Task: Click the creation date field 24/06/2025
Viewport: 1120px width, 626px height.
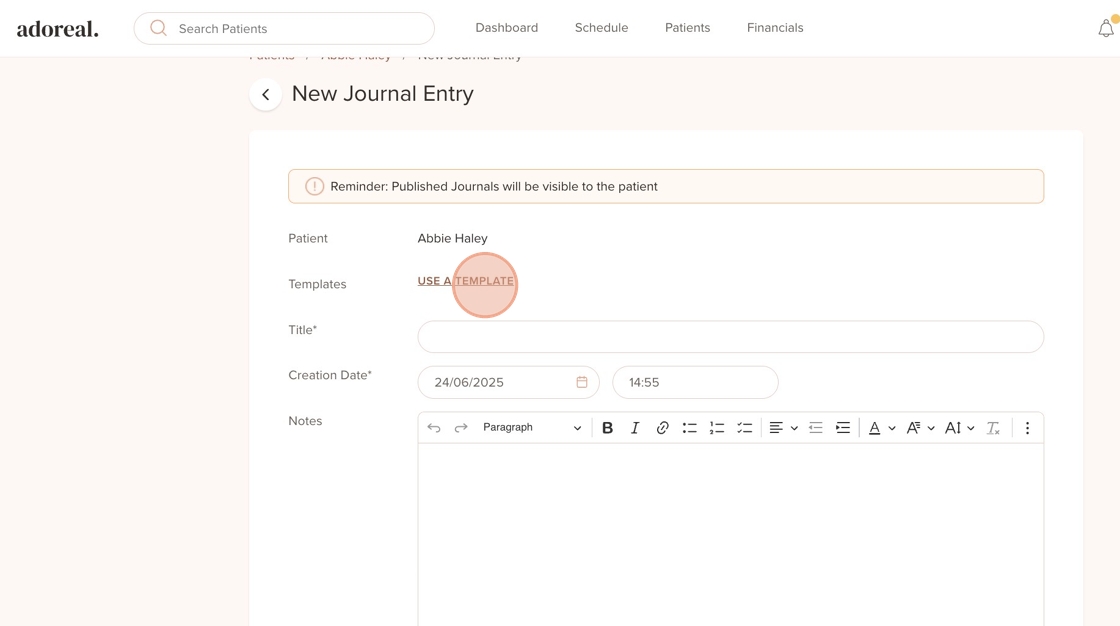Action: click(509, 382)
